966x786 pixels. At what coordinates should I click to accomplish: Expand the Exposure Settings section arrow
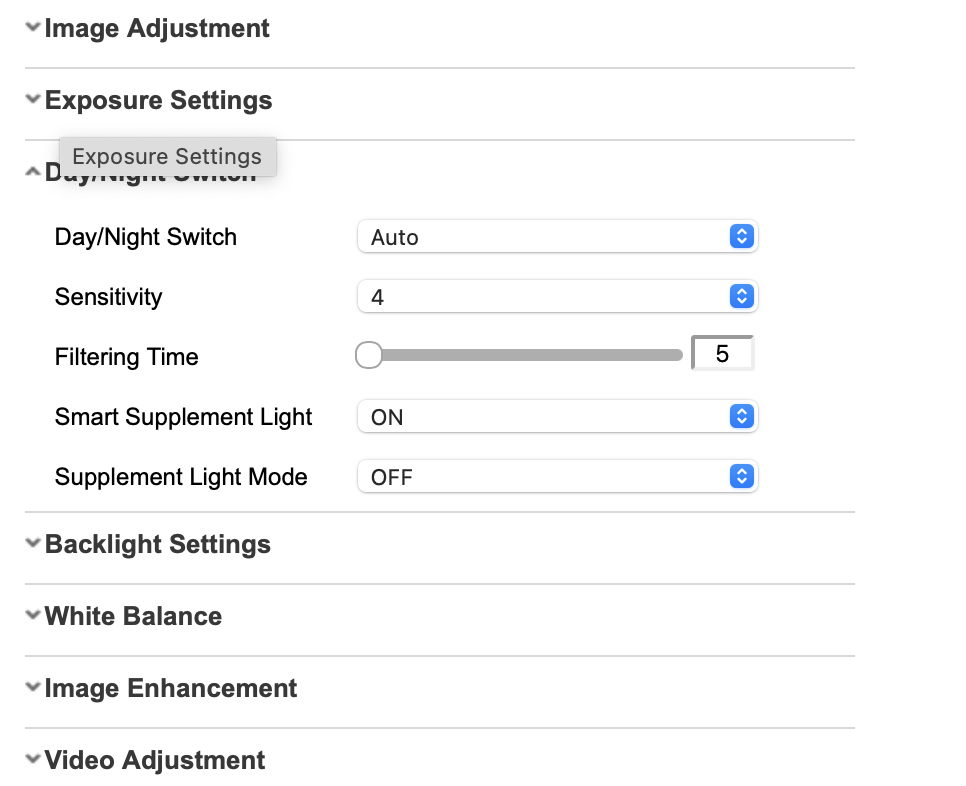pyautogui.click(x=34, y=100)
